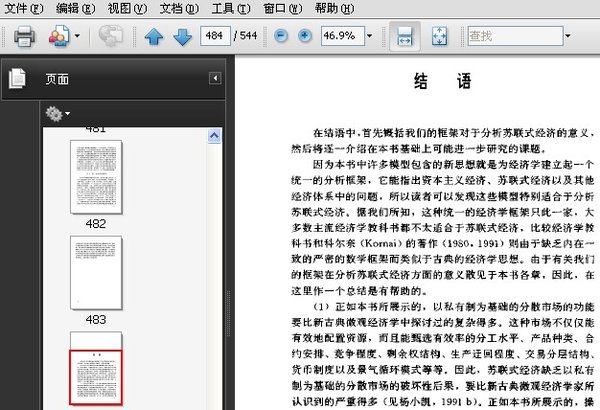
Task: Click the next page down arrow
Action: [181, 37]
